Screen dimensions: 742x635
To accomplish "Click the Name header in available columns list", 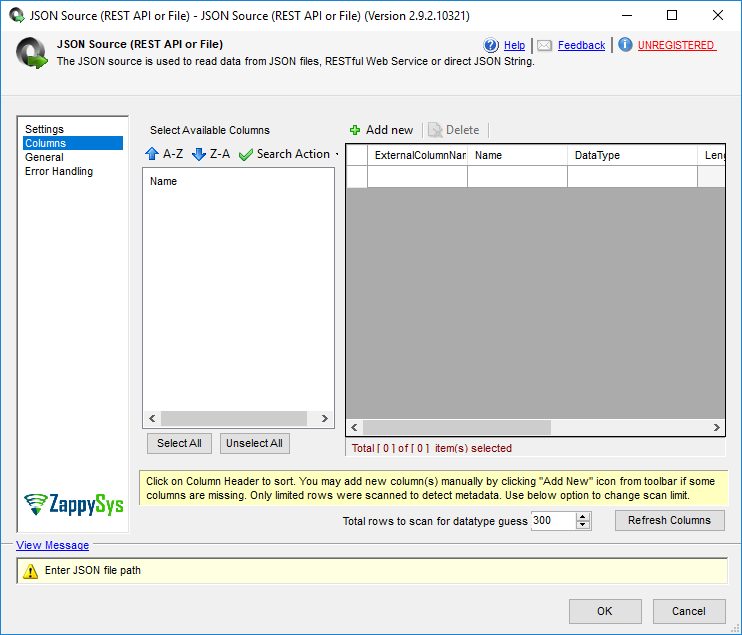I will (163, 181).
